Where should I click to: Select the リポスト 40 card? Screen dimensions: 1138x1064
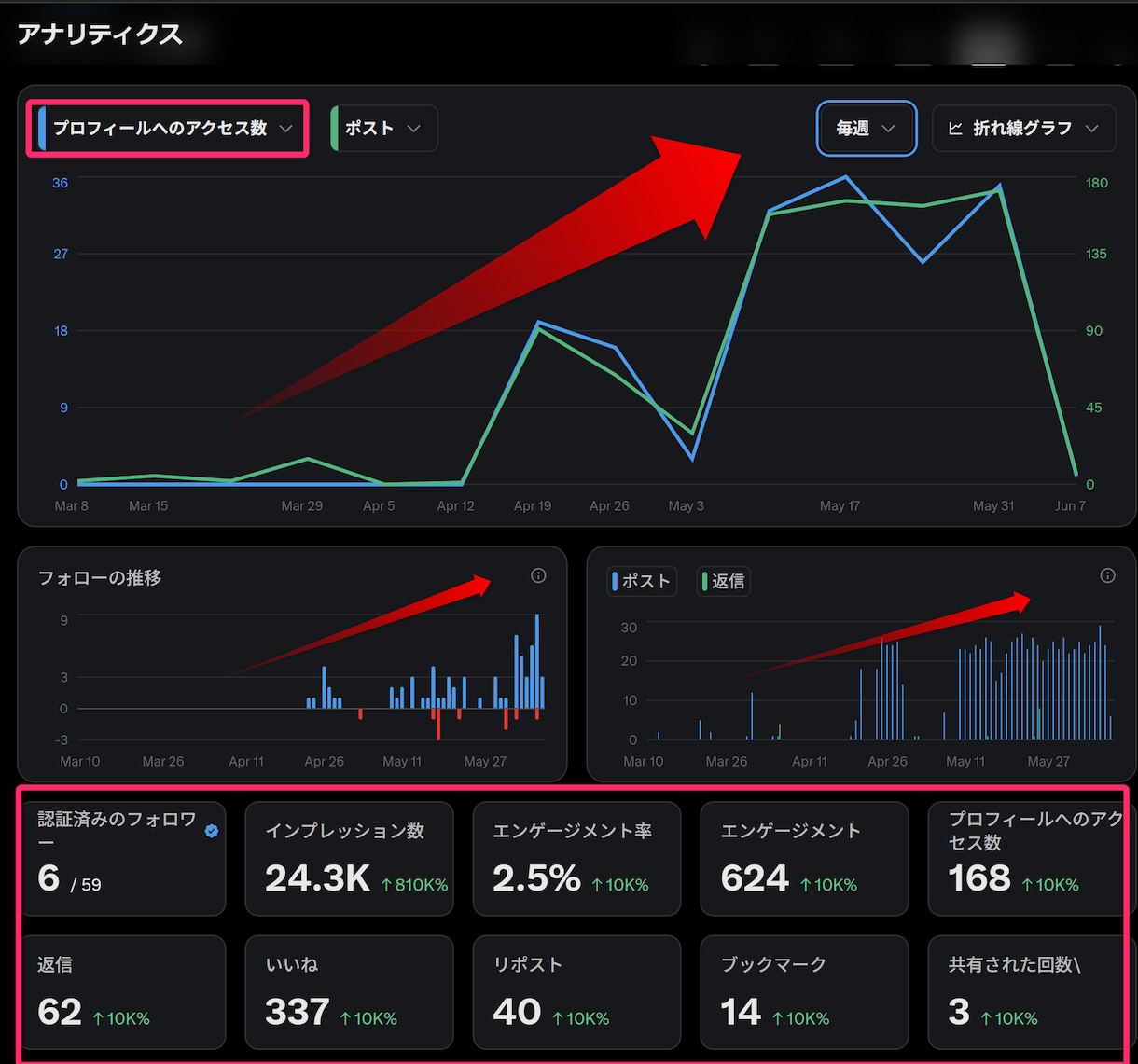pyautogui.click(x=577, y=992)
